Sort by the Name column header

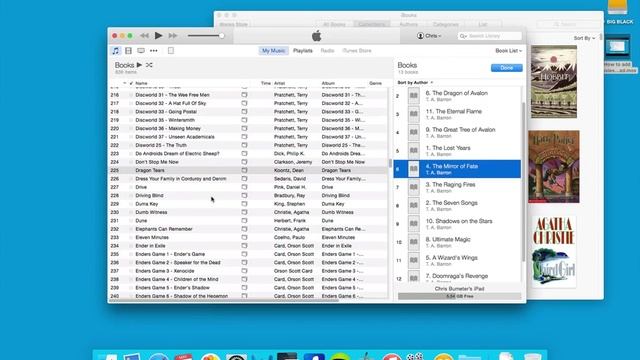coord(141,83)
